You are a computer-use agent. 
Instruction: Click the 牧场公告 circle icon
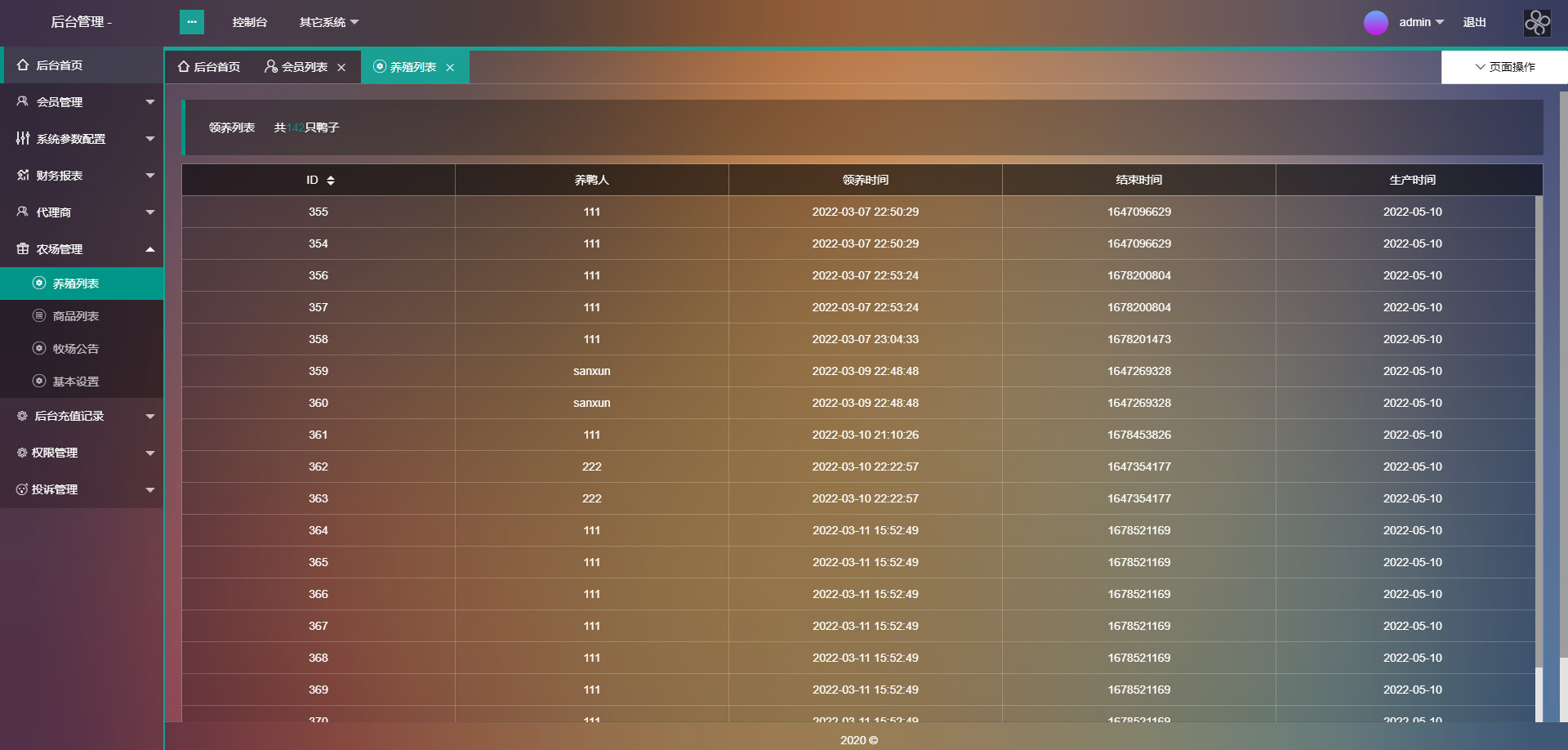click(39, 348)
